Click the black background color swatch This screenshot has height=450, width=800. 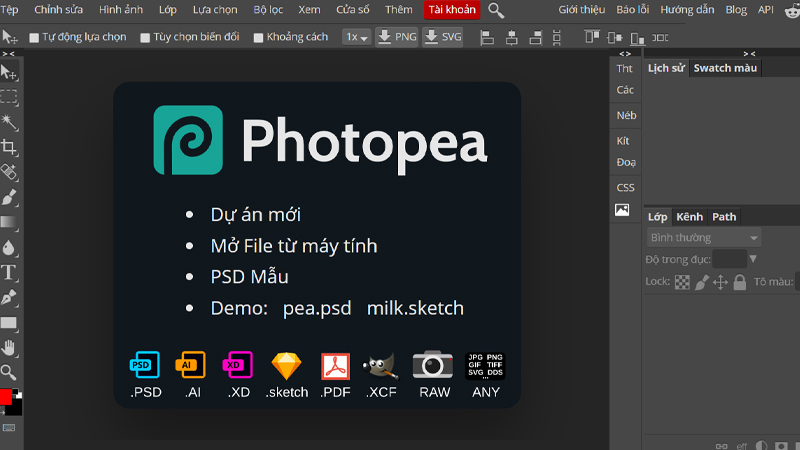point(15,408)
